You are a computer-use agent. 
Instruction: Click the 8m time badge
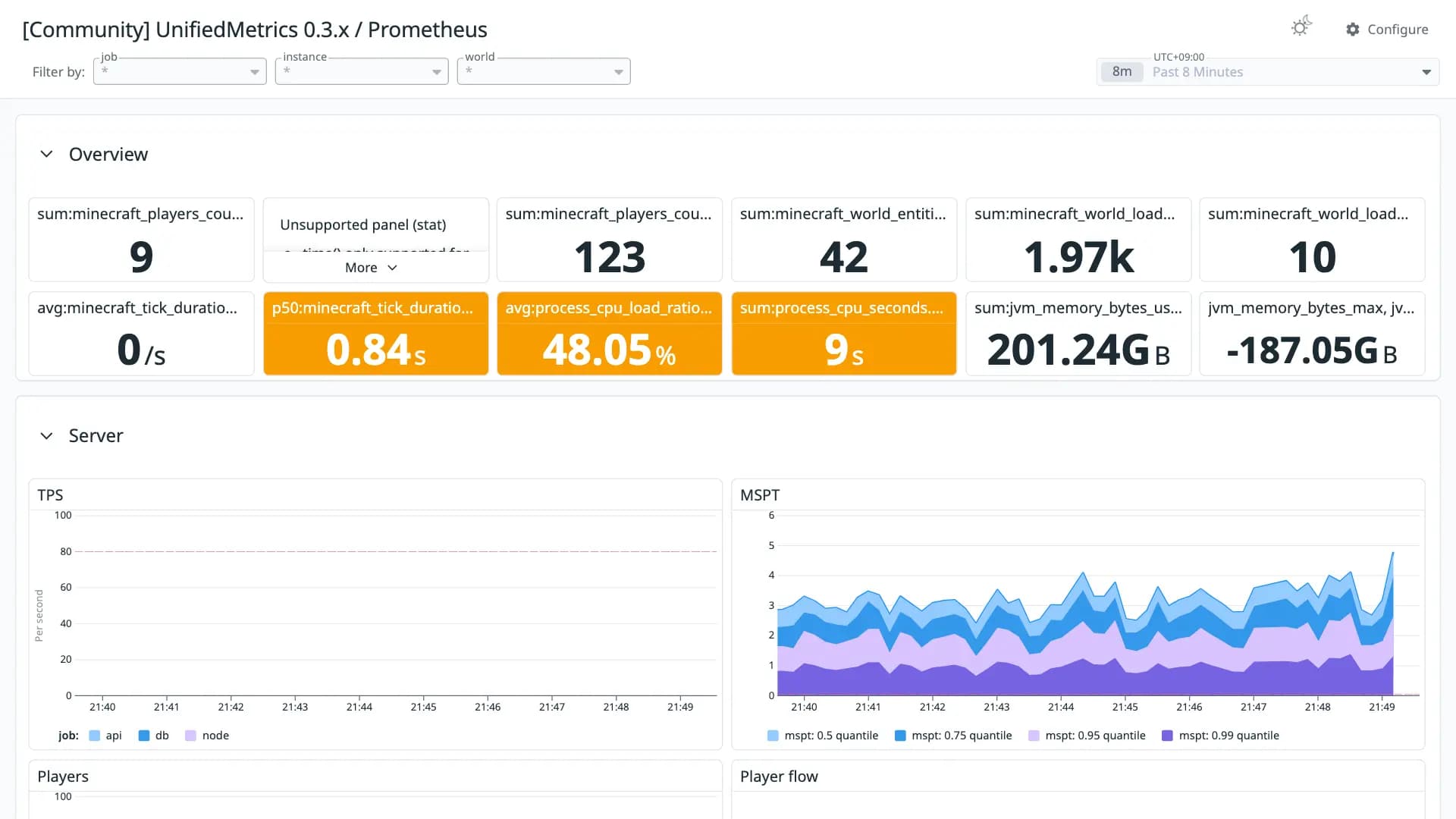click(x=1122, y=72)
